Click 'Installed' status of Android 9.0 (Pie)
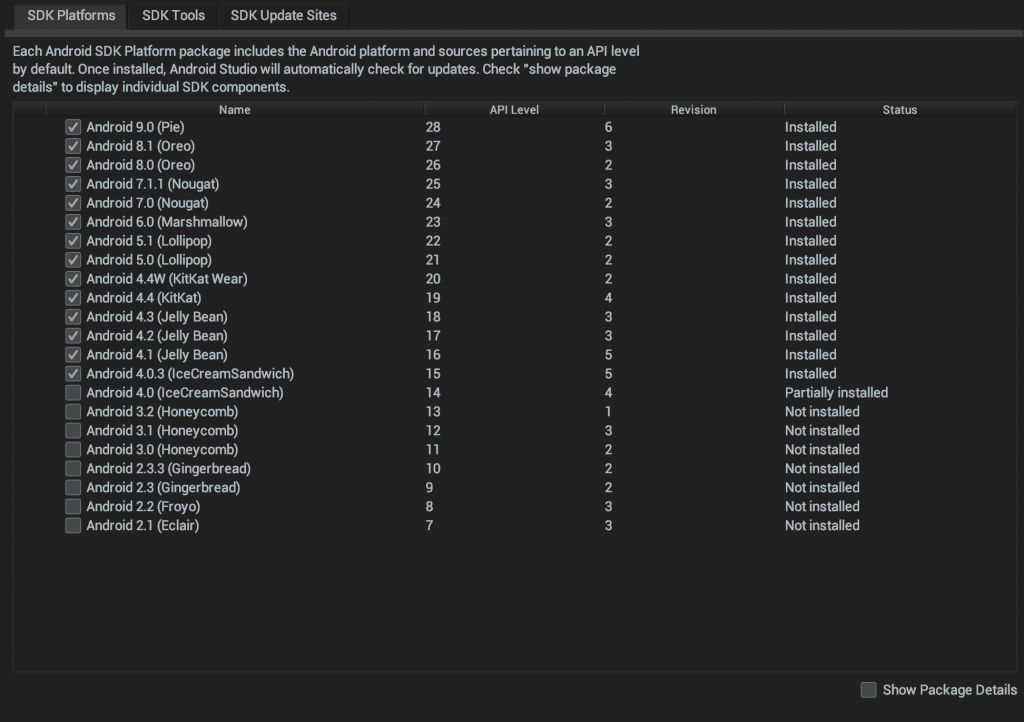1024x722 pixels. pyautogui.click(x=810, y=127)
